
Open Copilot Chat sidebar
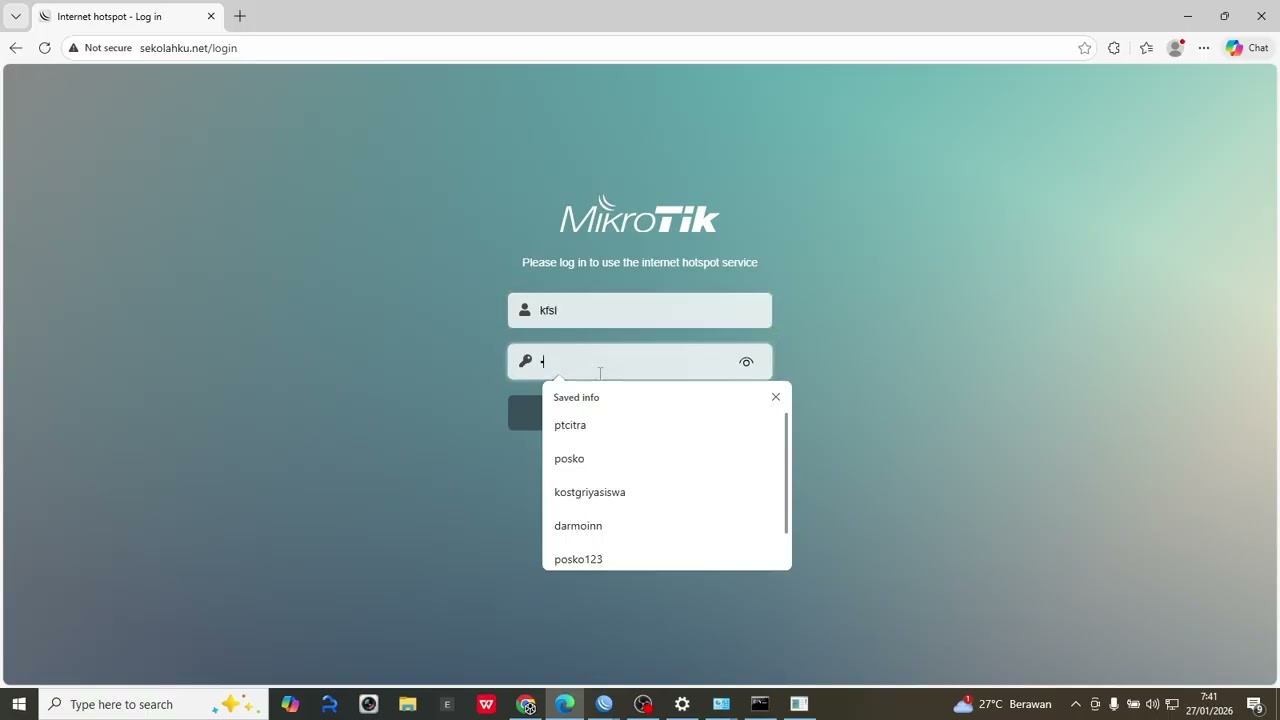(1247, 48)
